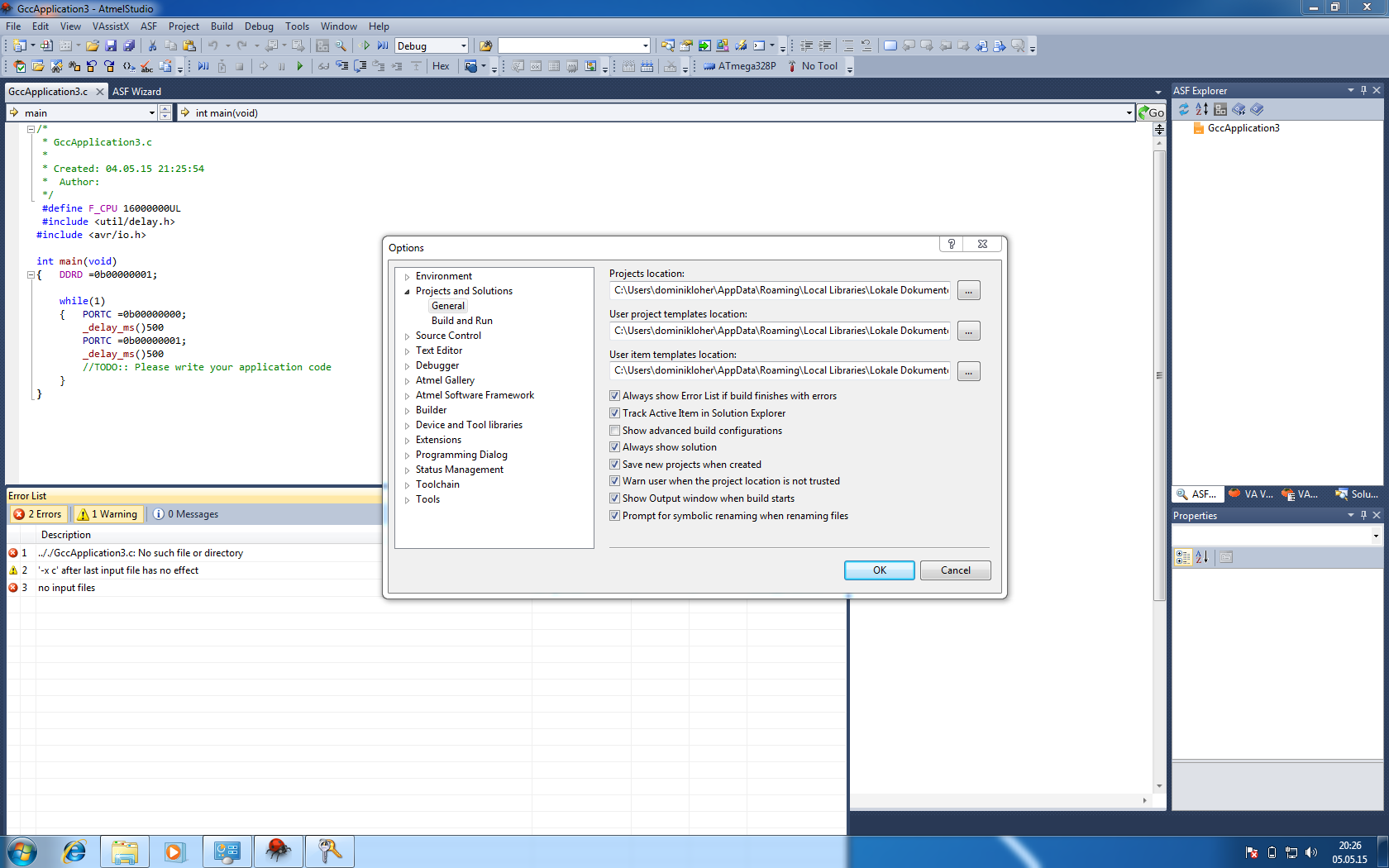Click the Go button next to function combo

click(x=1151, y=112)
